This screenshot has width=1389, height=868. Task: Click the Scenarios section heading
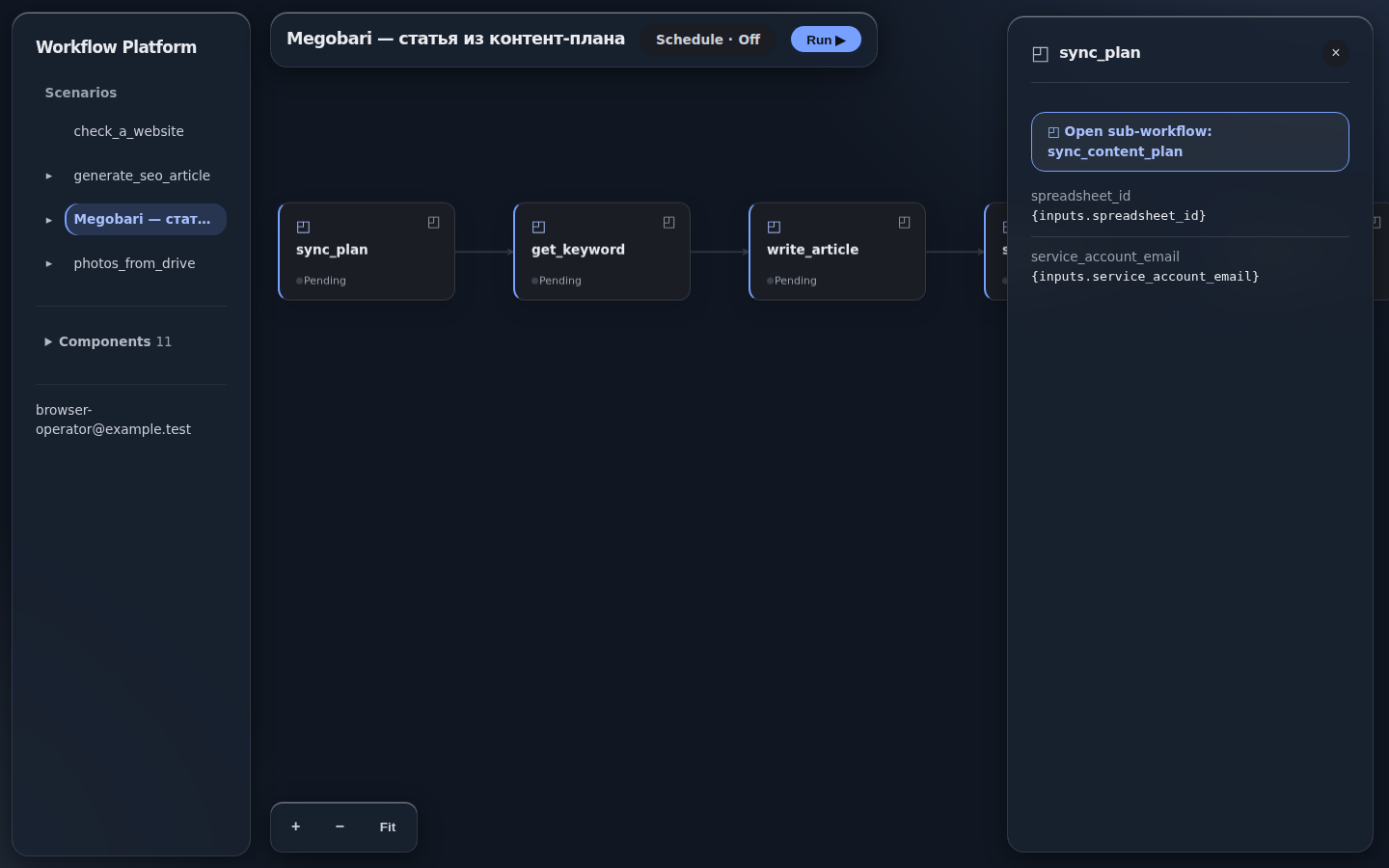tap(81, 93)
